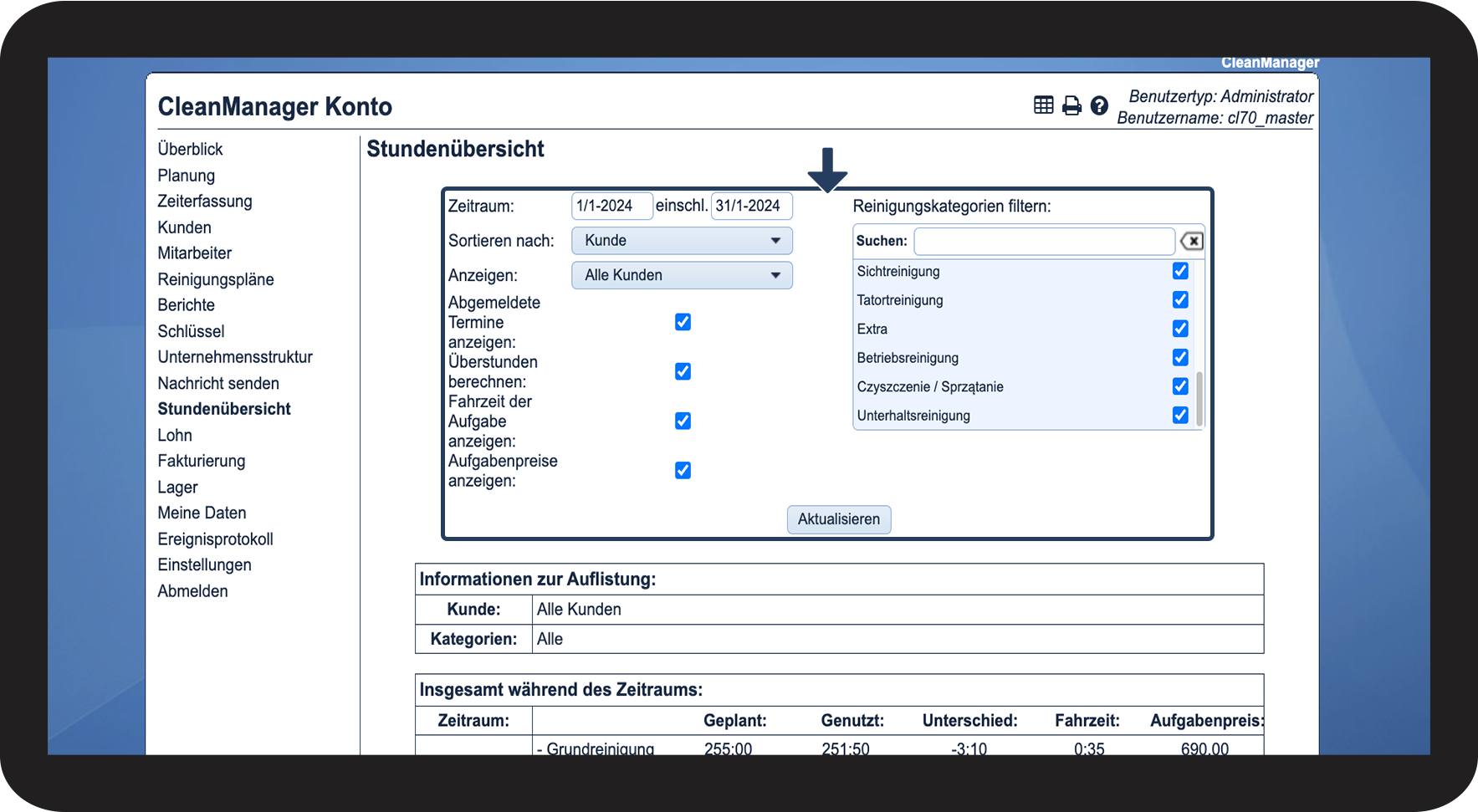Toggle Fahrzeit der Aufgabe anzeigen checkbox
1478x812 pixels.
[x=683, y=421]
